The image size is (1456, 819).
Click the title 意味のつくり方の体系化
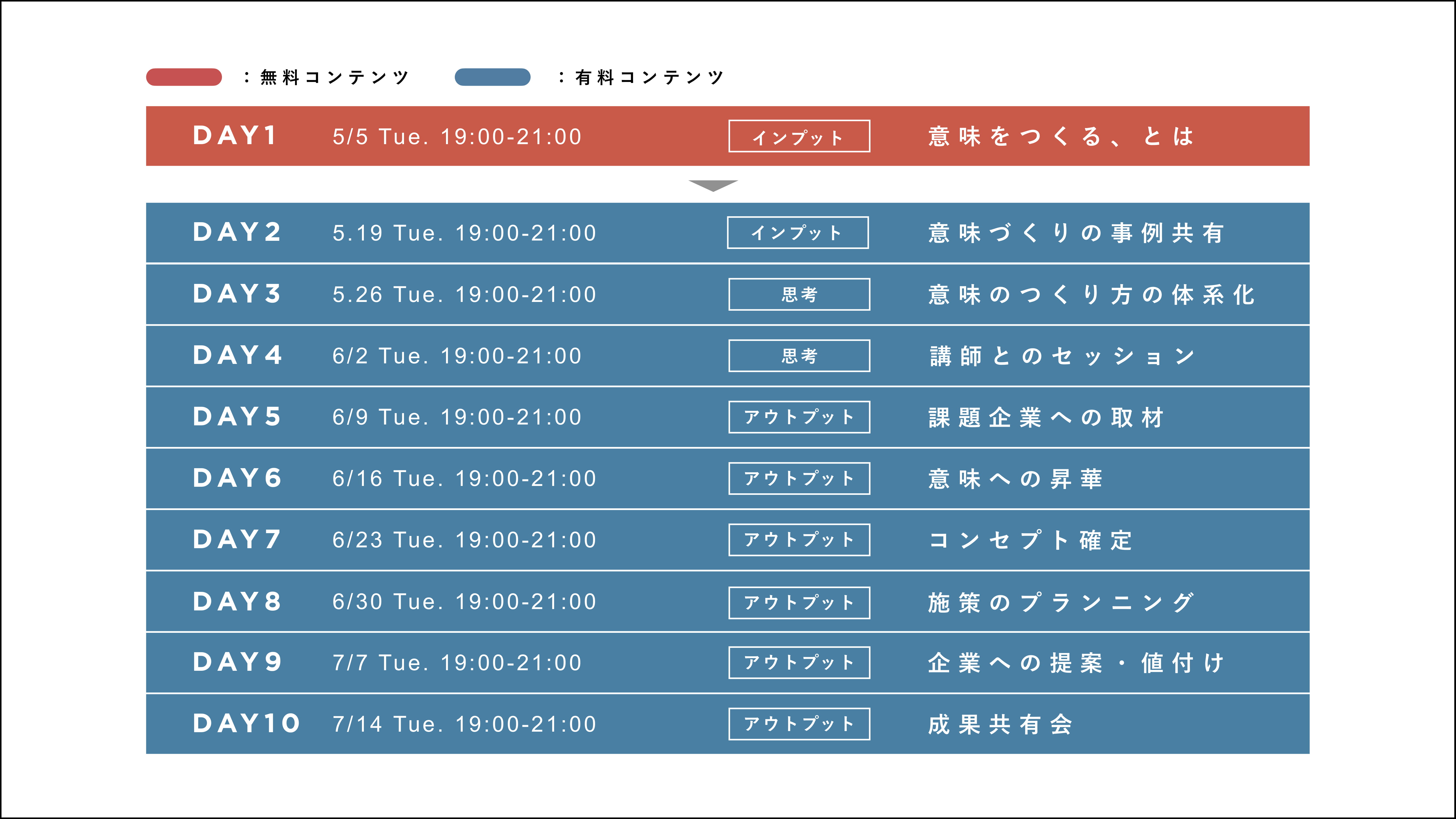(1091, 295)
